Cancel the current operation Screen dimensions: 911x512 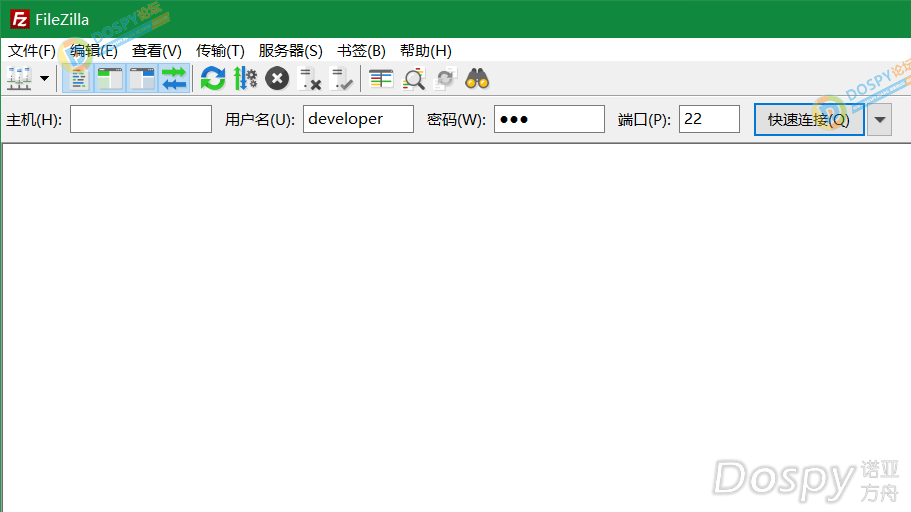pos(277,78)
